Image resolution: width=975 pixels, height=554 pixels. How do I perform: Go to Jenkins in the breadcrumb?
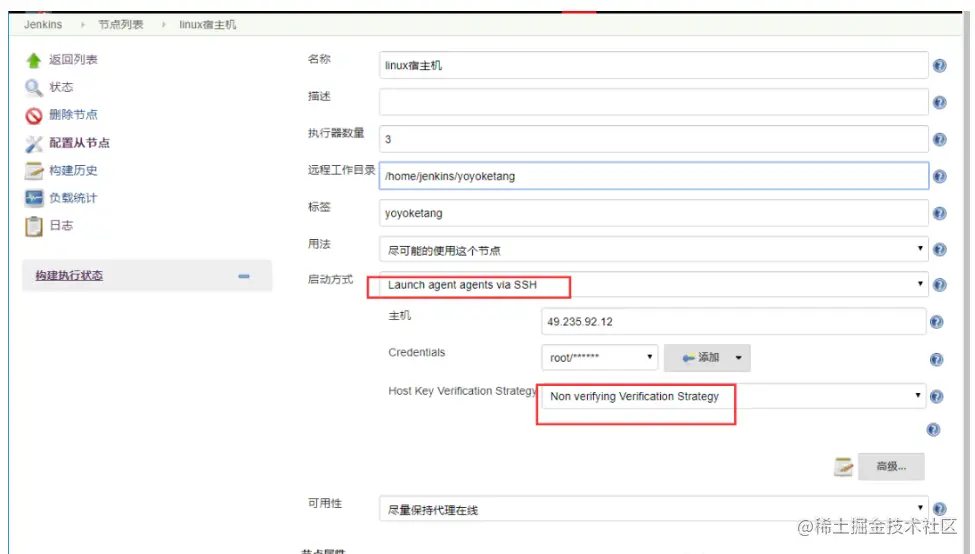click(x=43, y=25)
